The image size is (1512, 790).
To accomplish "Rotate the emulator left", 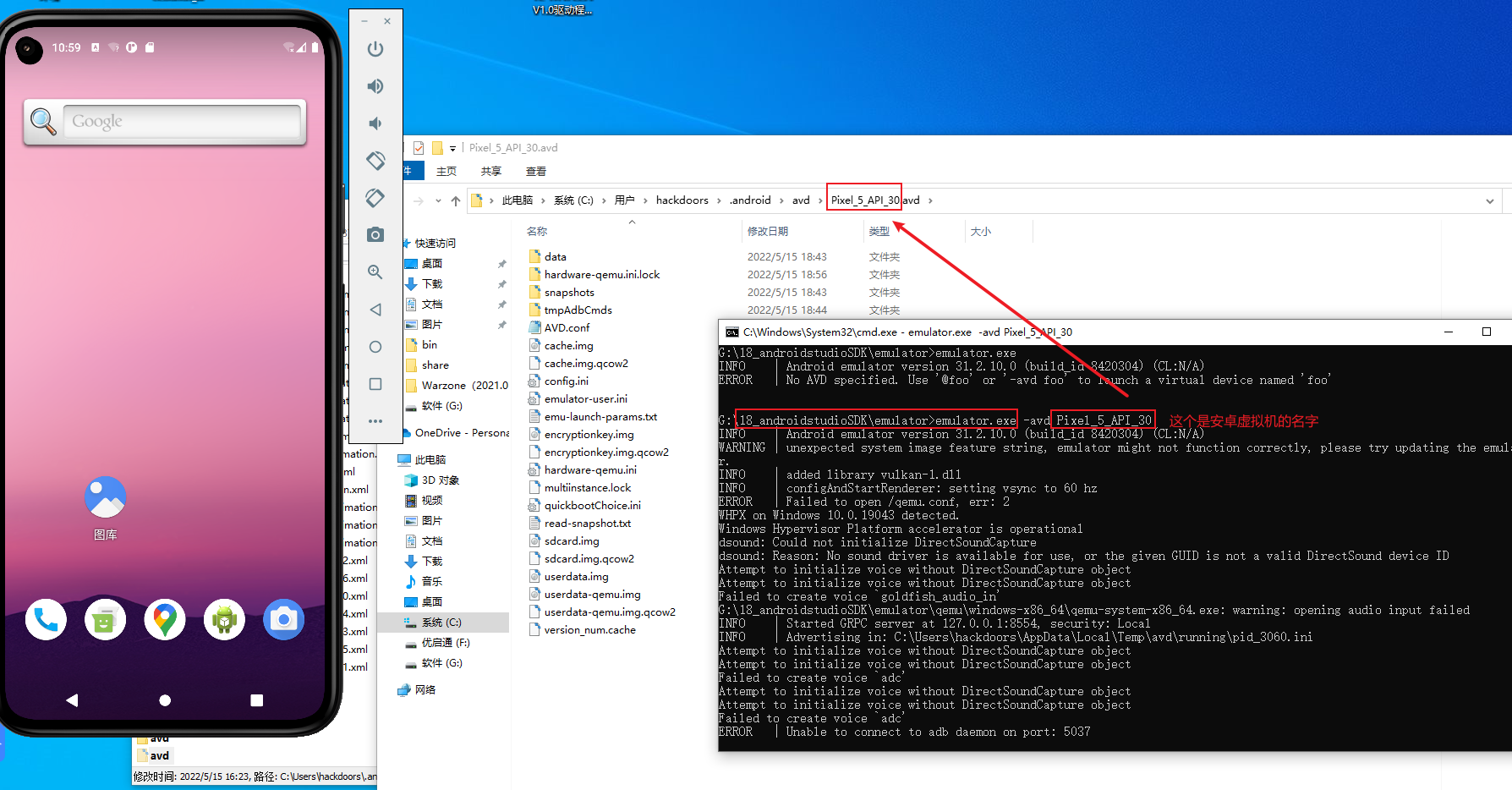I will (375, 160).
